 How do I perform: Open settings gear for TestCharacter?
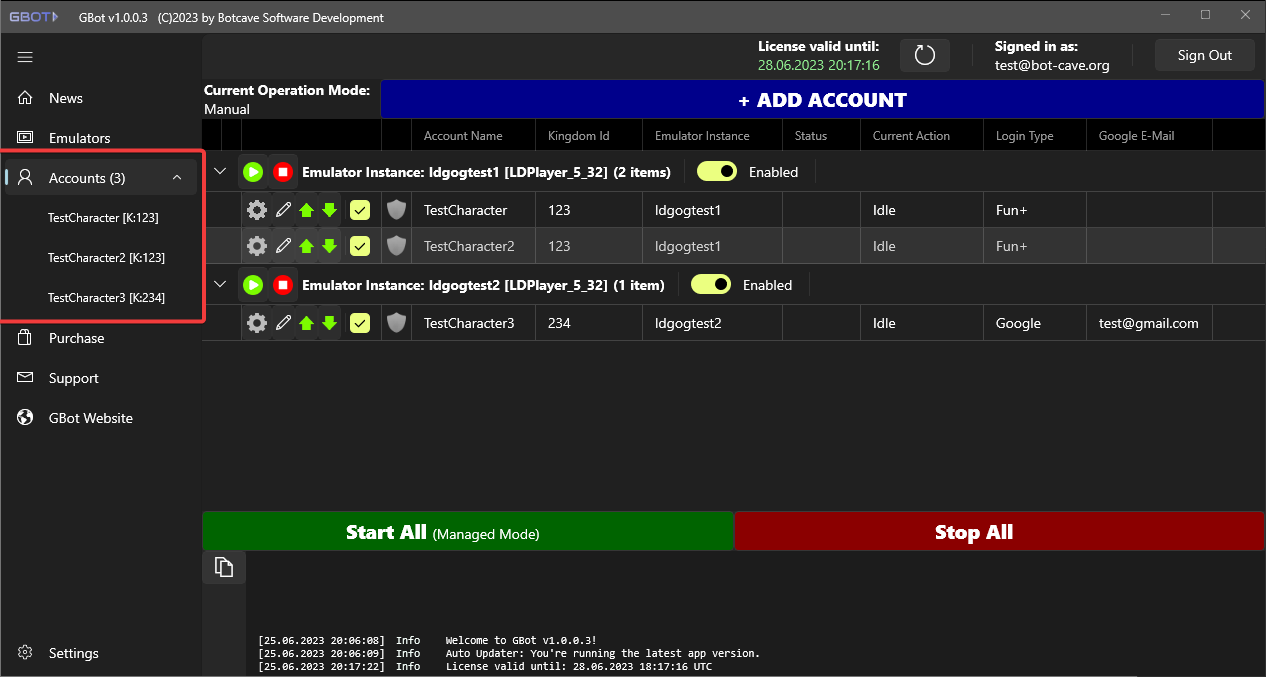(x=256, y=209)
